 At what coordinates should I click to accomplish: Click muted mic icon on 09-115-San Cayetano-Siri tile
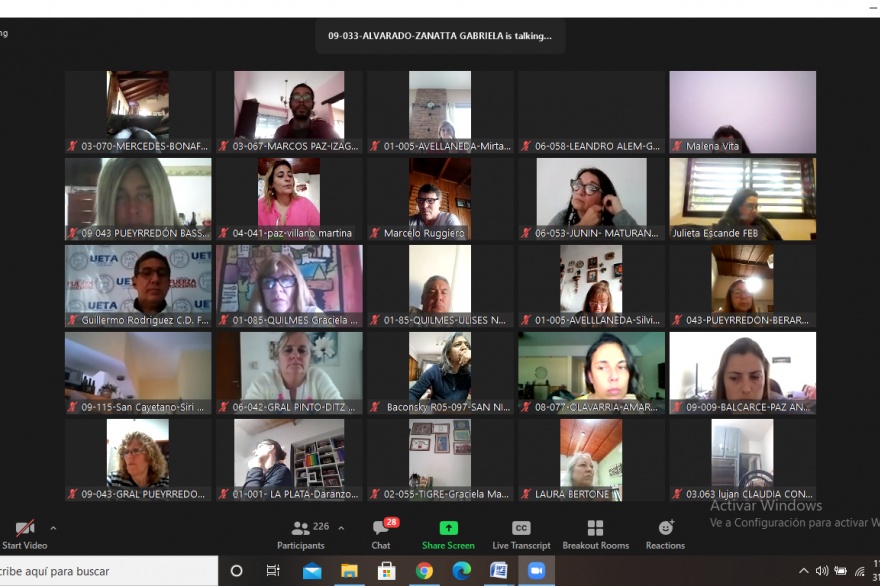[72, 408]
